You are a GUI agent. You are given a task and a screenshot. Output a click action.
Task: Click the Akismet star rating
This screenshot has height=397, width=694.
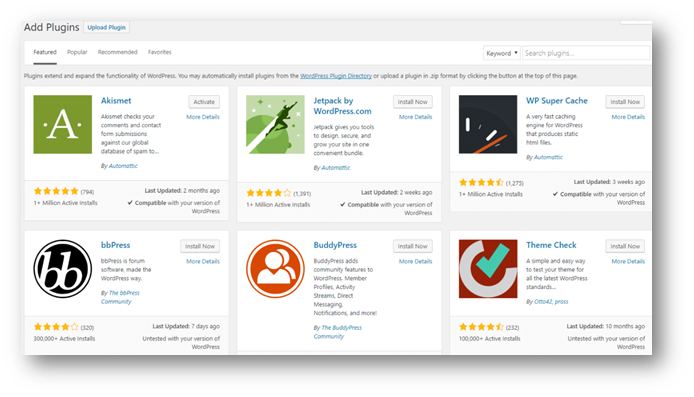(56, 191)
